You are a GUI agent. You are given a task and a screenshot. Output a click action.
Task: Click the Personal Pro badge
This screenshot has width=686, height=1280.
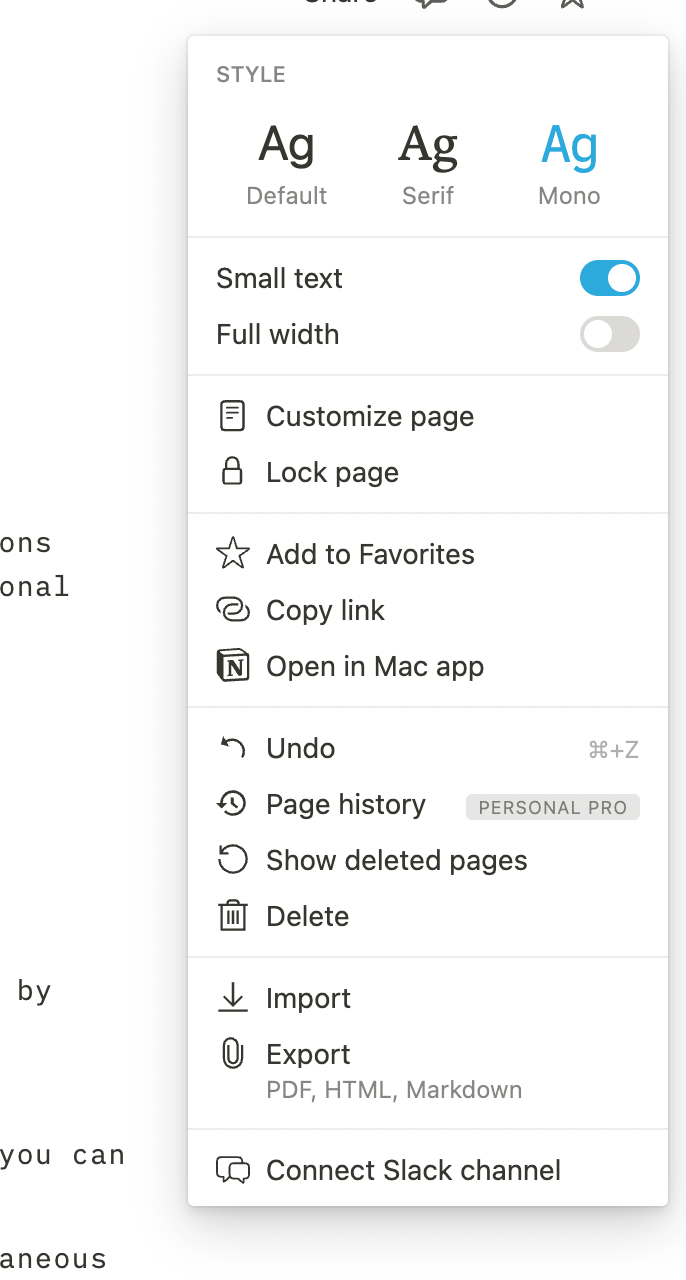tap(553, 807)
